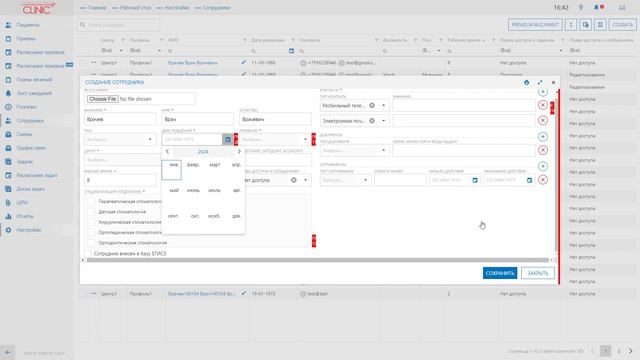Image resolution: width=640 pixels, height=360 pixels.
Task: Open certificate start date calendar
Action: click(x=475, y=180)
